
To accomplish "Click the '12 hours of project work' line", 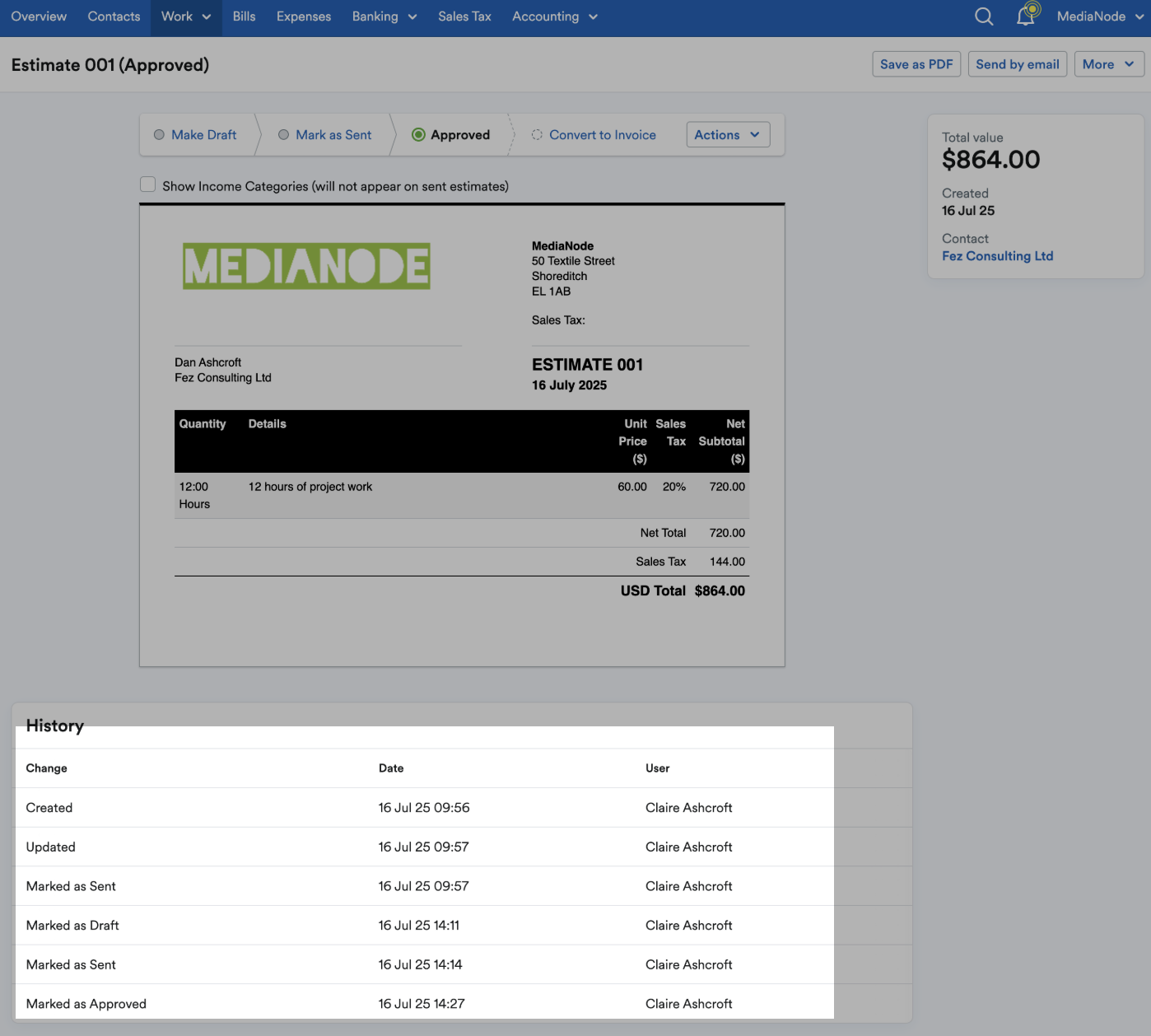I will (310, 487).
